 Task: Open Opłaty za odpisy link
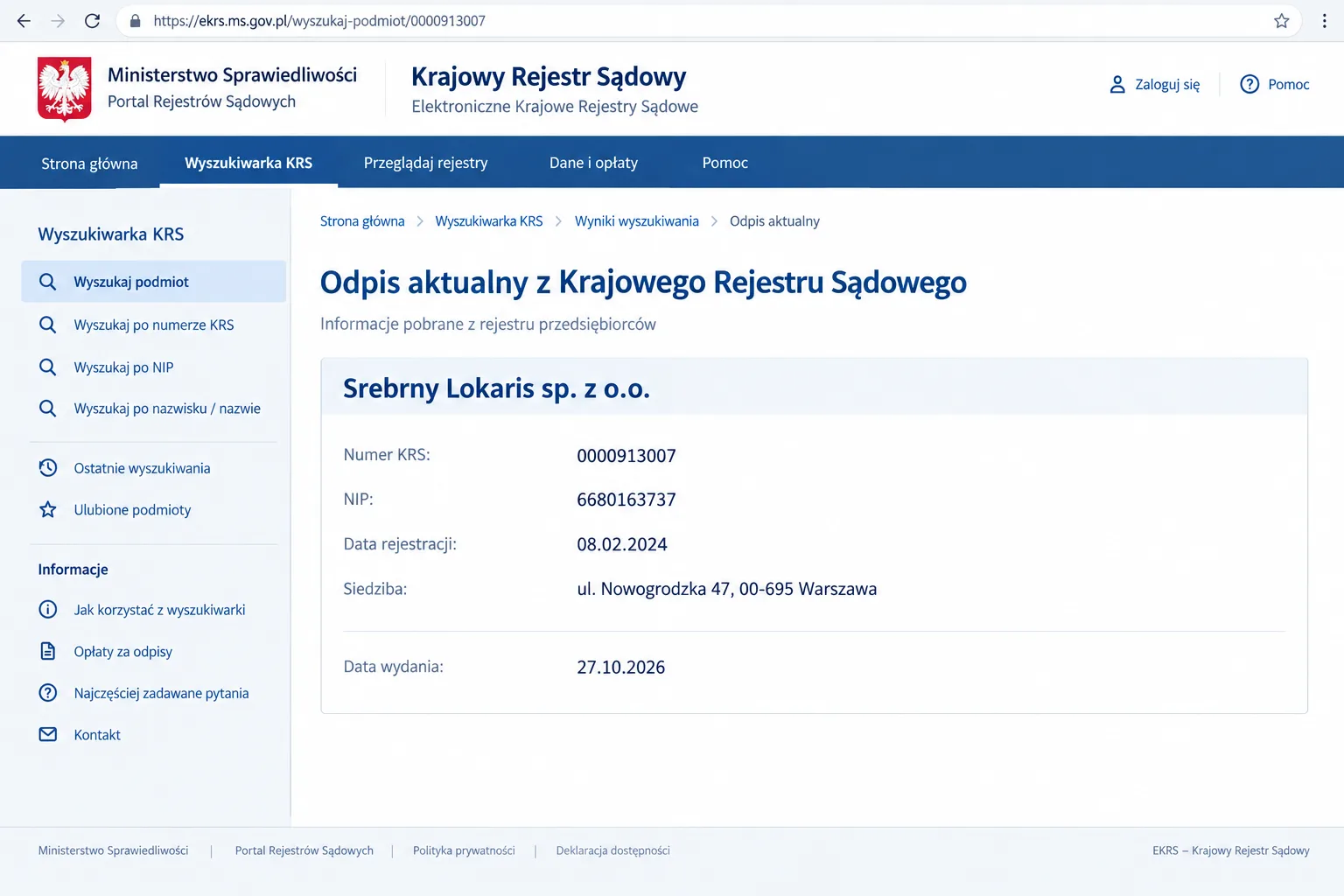[122, 652]
